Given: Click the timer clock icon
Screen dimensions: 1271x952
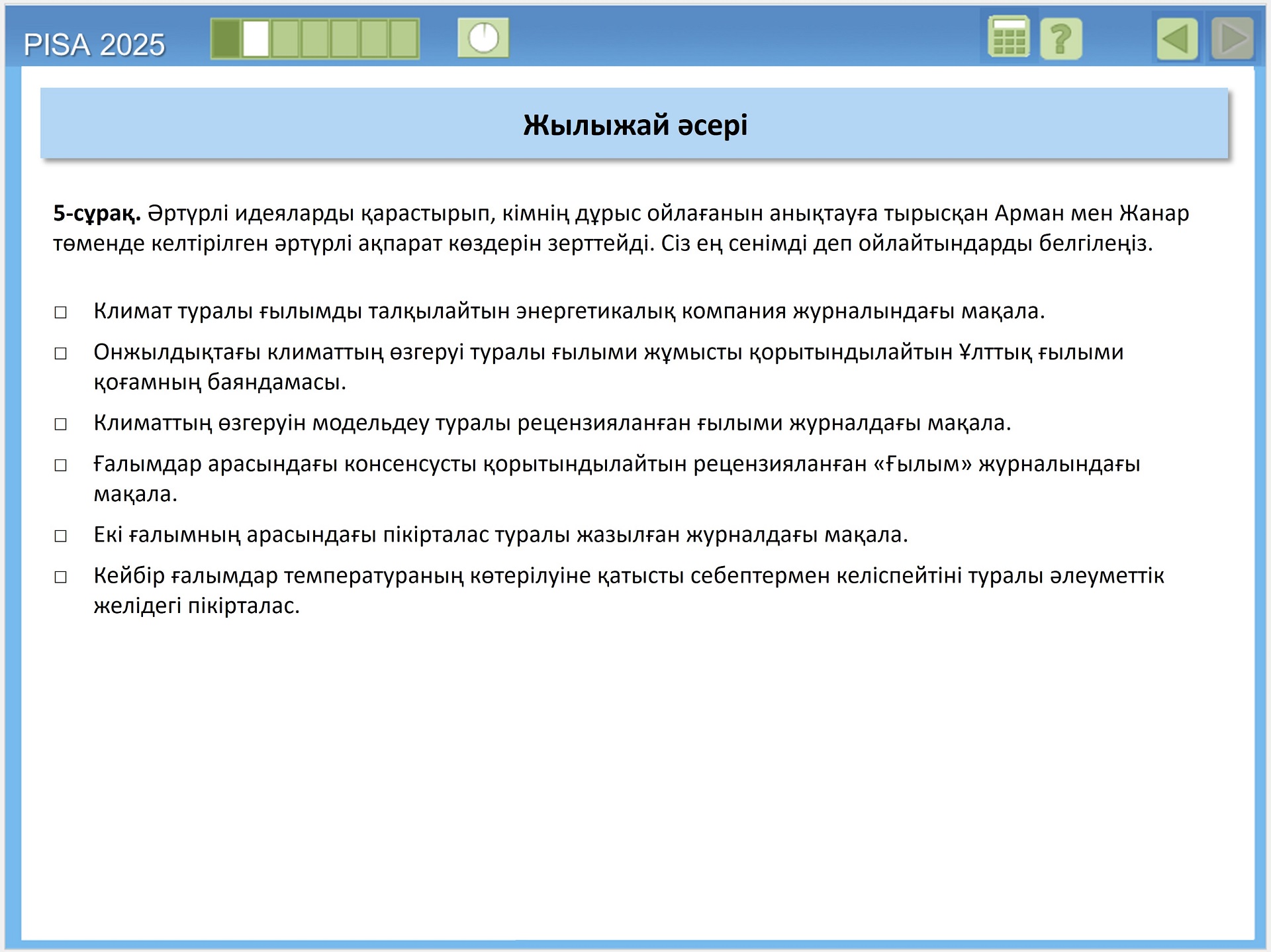Looking at the screenshot, I should (x=483, y=38).
